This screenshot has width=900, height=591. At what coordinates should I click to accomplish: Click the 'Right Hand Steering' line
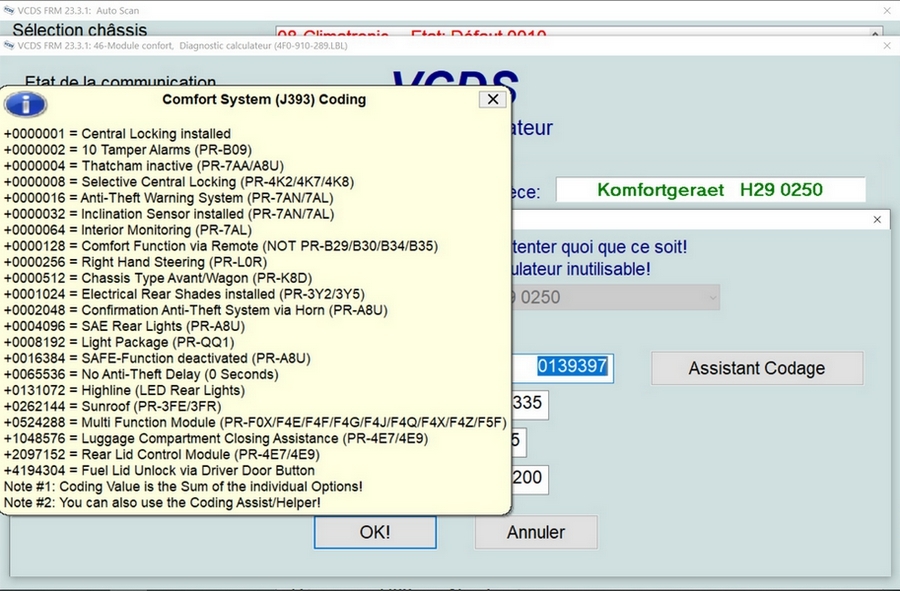tap(135, 262)
